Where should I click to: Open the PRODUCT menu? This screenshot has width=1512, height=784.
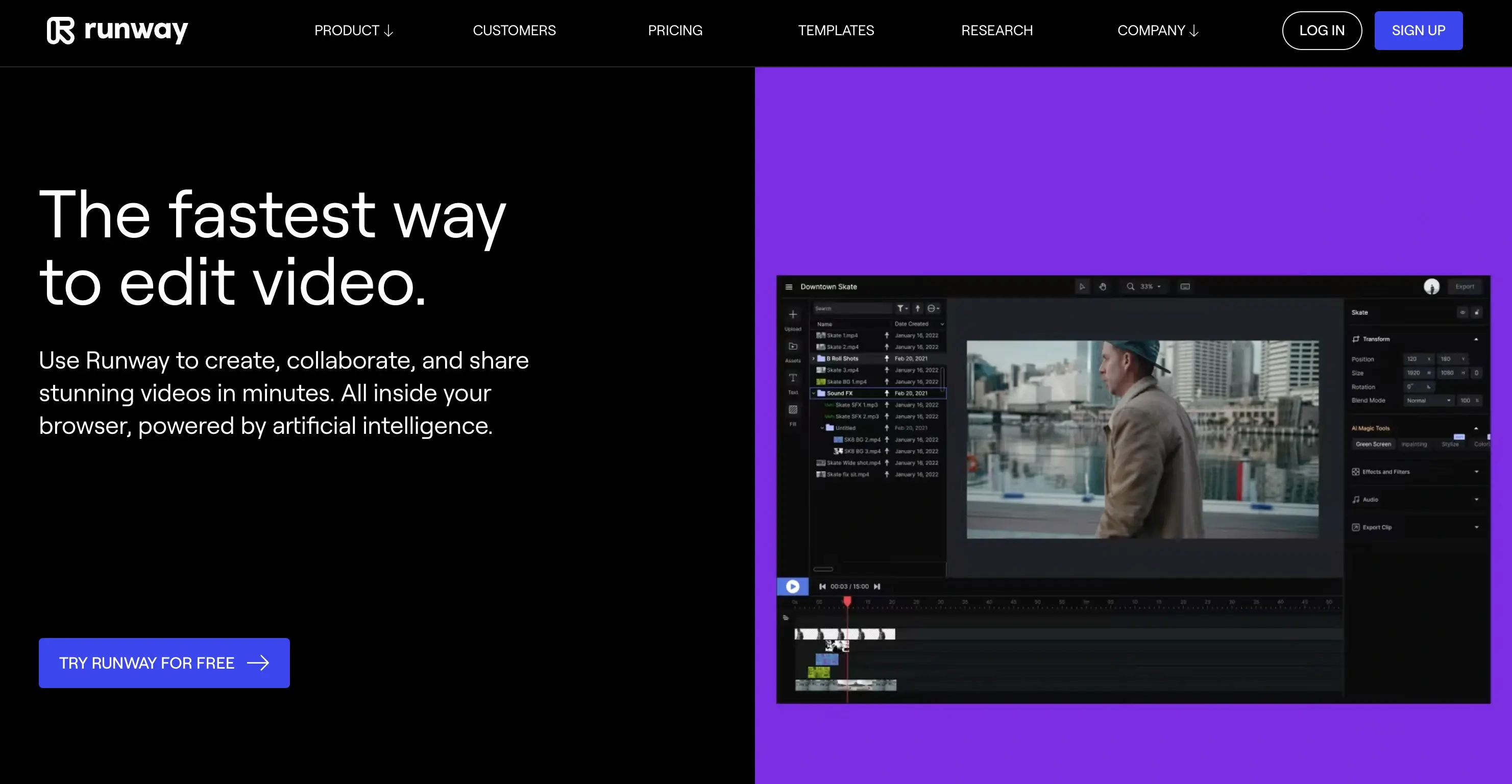353,31
